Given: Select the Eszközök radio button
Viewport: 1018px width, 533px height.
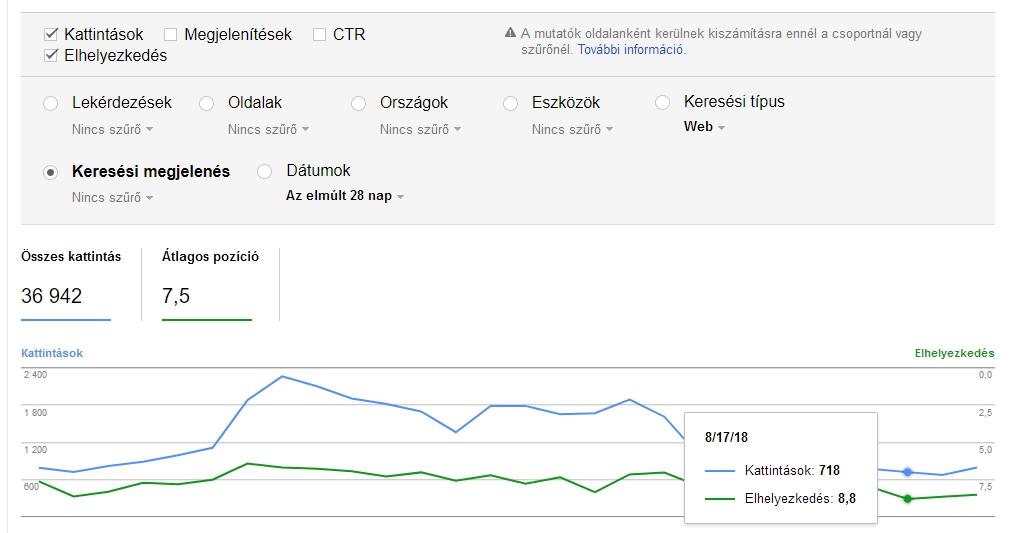Looking at the screenshot, I should point(511,103).
